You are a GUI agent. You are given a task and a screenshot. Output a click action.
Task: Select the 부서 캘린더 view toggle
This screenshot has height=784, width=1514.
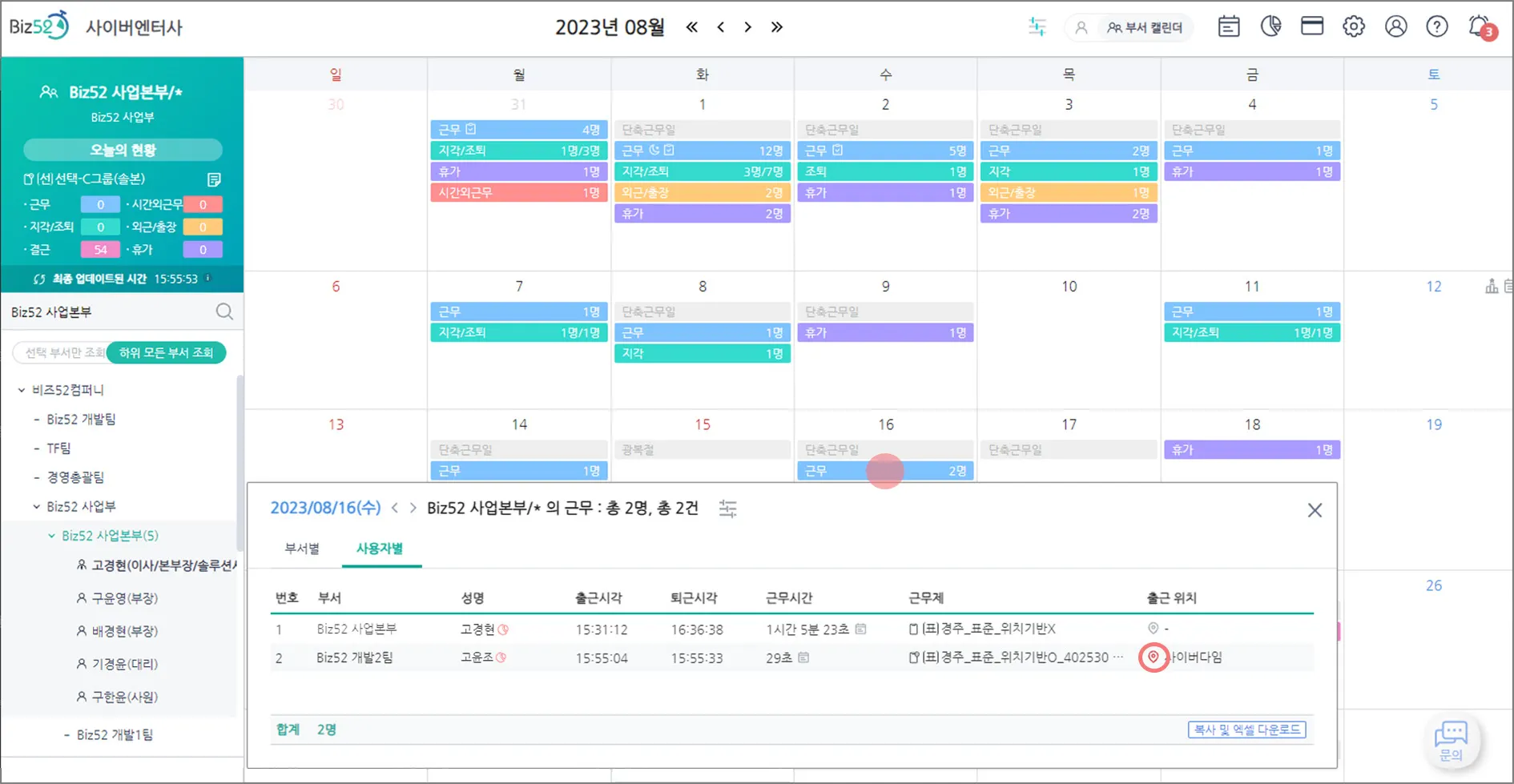click(x=1145, y=28)
